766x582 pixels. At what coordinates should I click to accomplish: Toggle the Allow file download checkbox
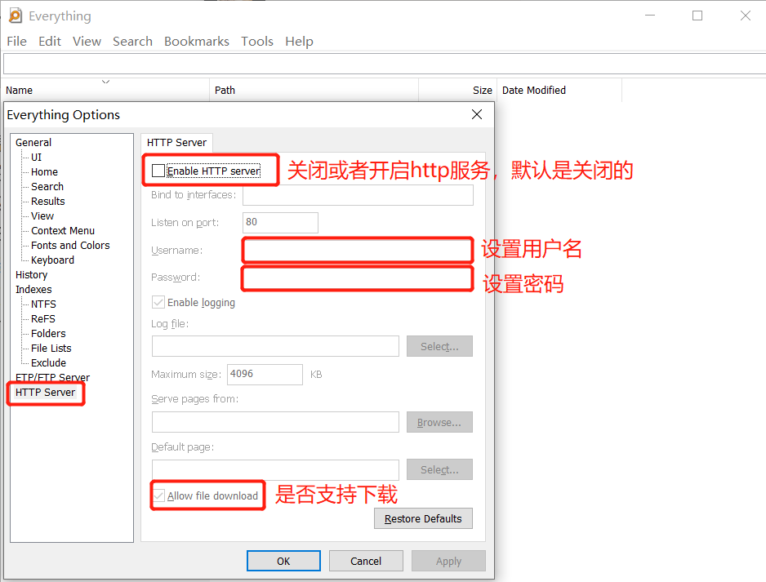click(x=158, y=496)
